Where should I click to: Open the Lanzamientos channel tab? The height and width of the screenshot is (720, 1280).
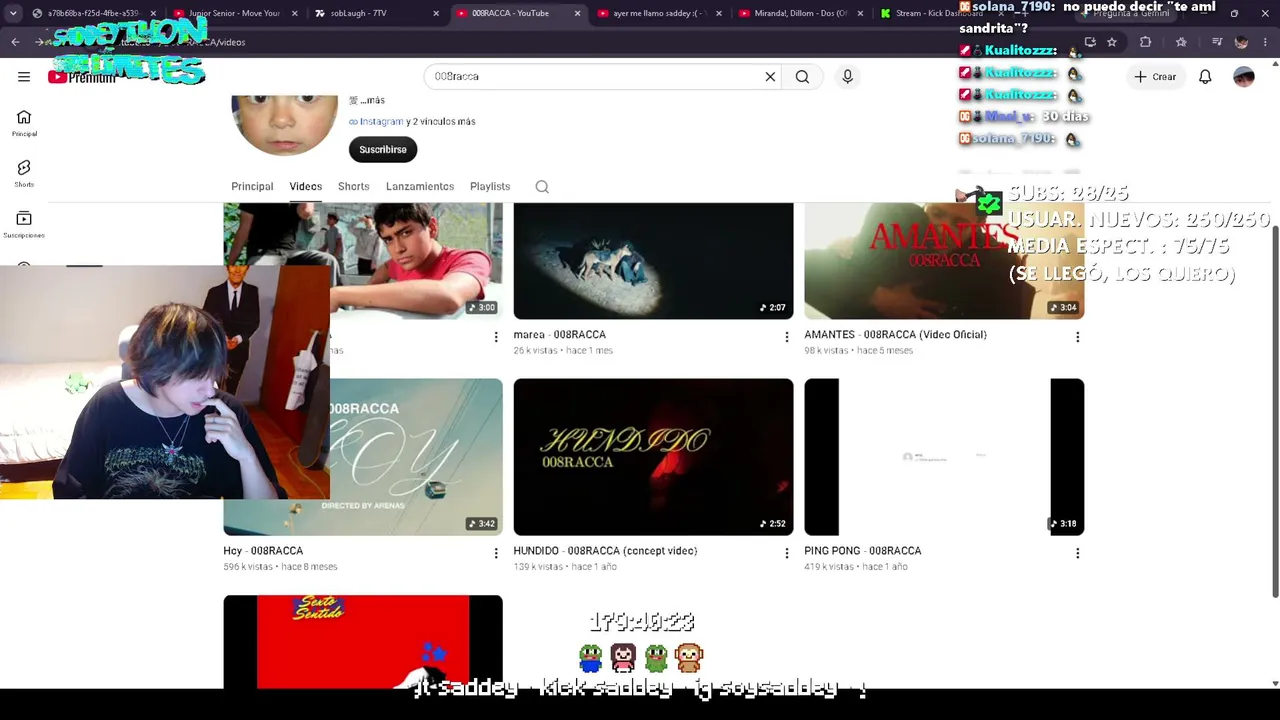pyautogui.click(x=420, y=187)
